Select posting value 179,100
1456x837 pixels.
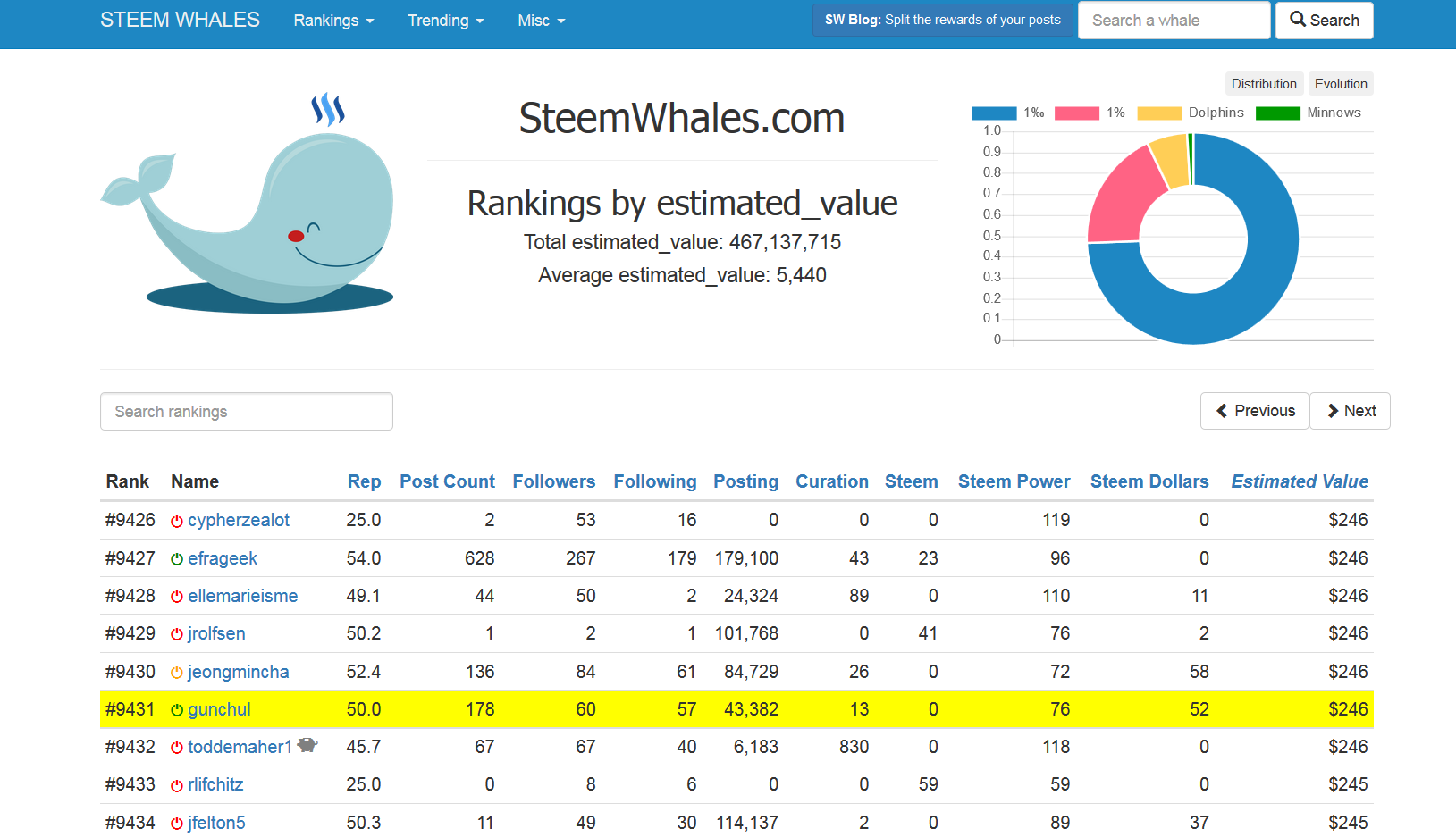point(746,558)
